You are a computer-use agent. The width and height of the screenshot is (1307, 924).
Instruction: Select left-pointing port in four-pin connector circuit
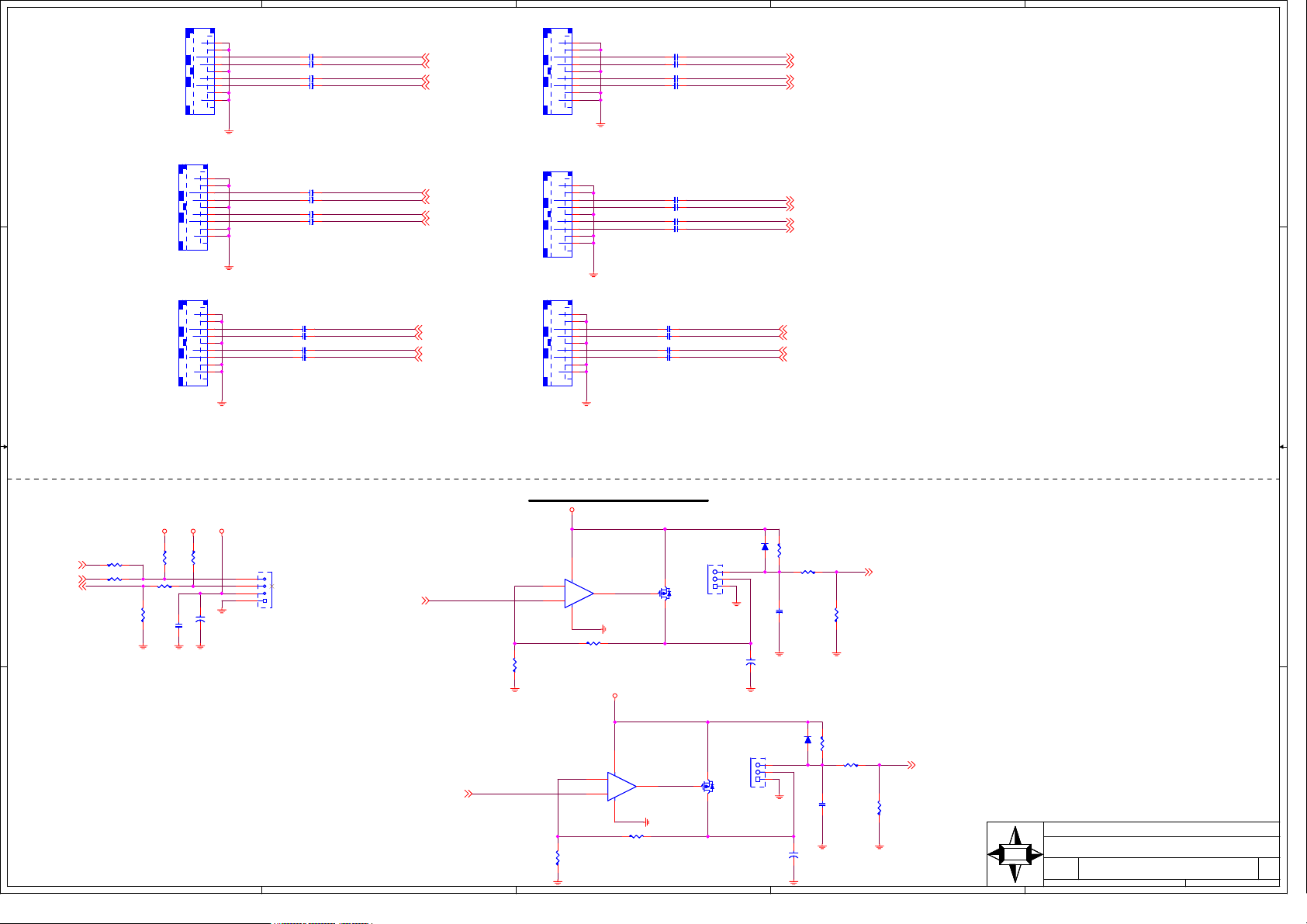pyautogui.click(x=82, y=587)
